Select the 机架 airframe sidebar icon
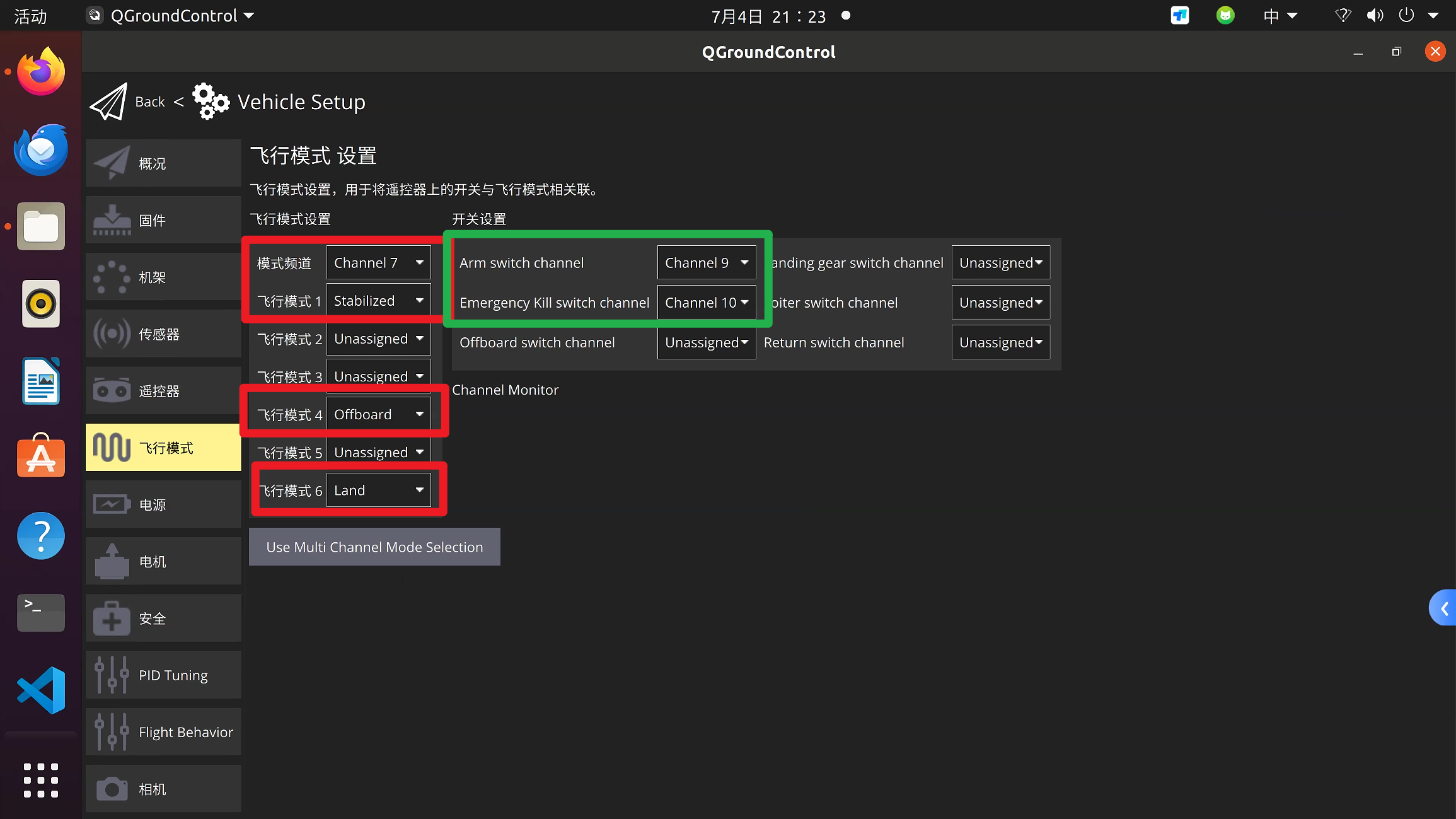Screen dimensions: 1456x819 (x=112, y=277)
